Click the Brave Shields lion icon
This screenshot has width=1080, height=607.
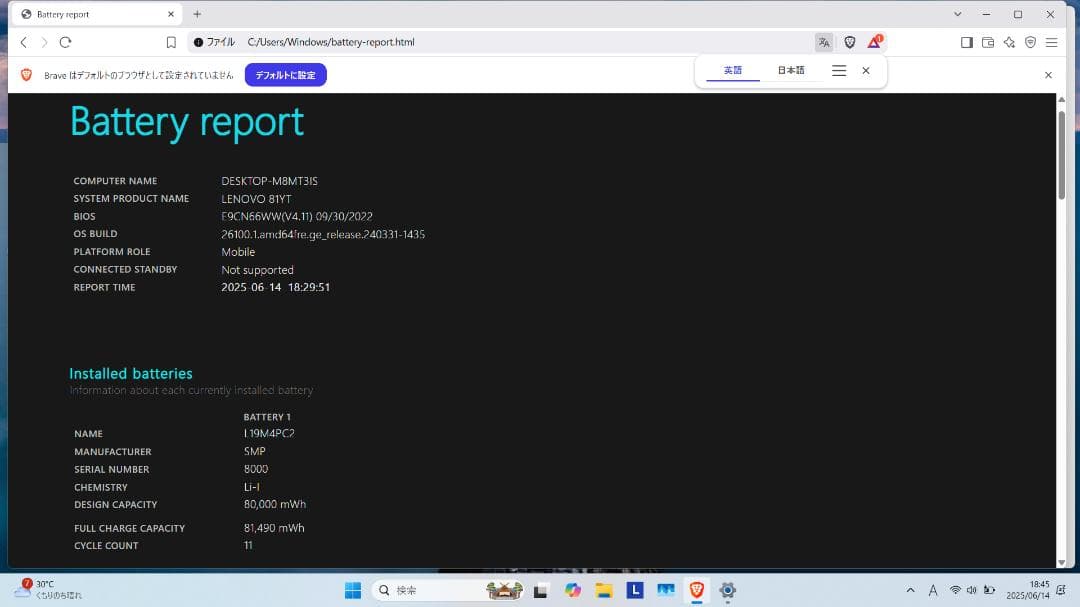(849, 42)
